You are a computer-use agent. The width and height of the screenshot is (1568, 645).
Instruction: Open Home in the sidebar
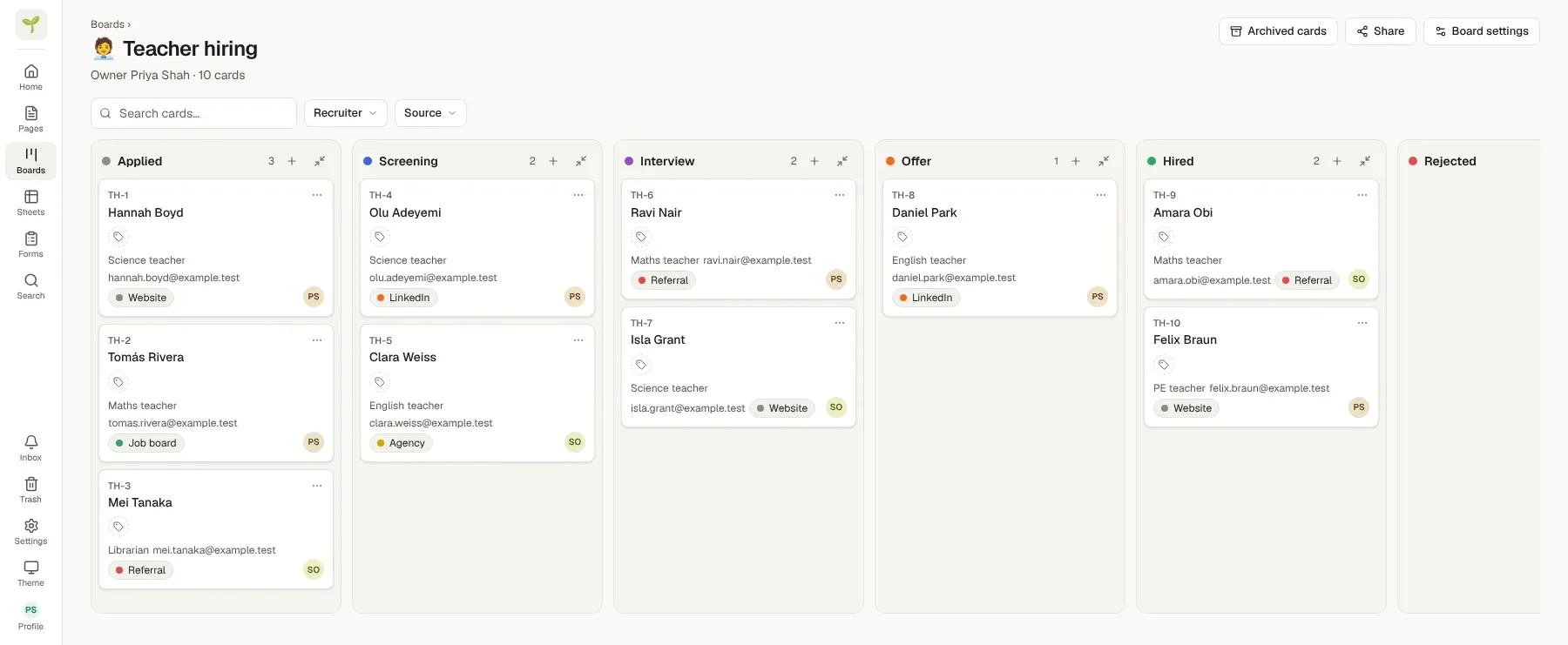pos(30,77)
